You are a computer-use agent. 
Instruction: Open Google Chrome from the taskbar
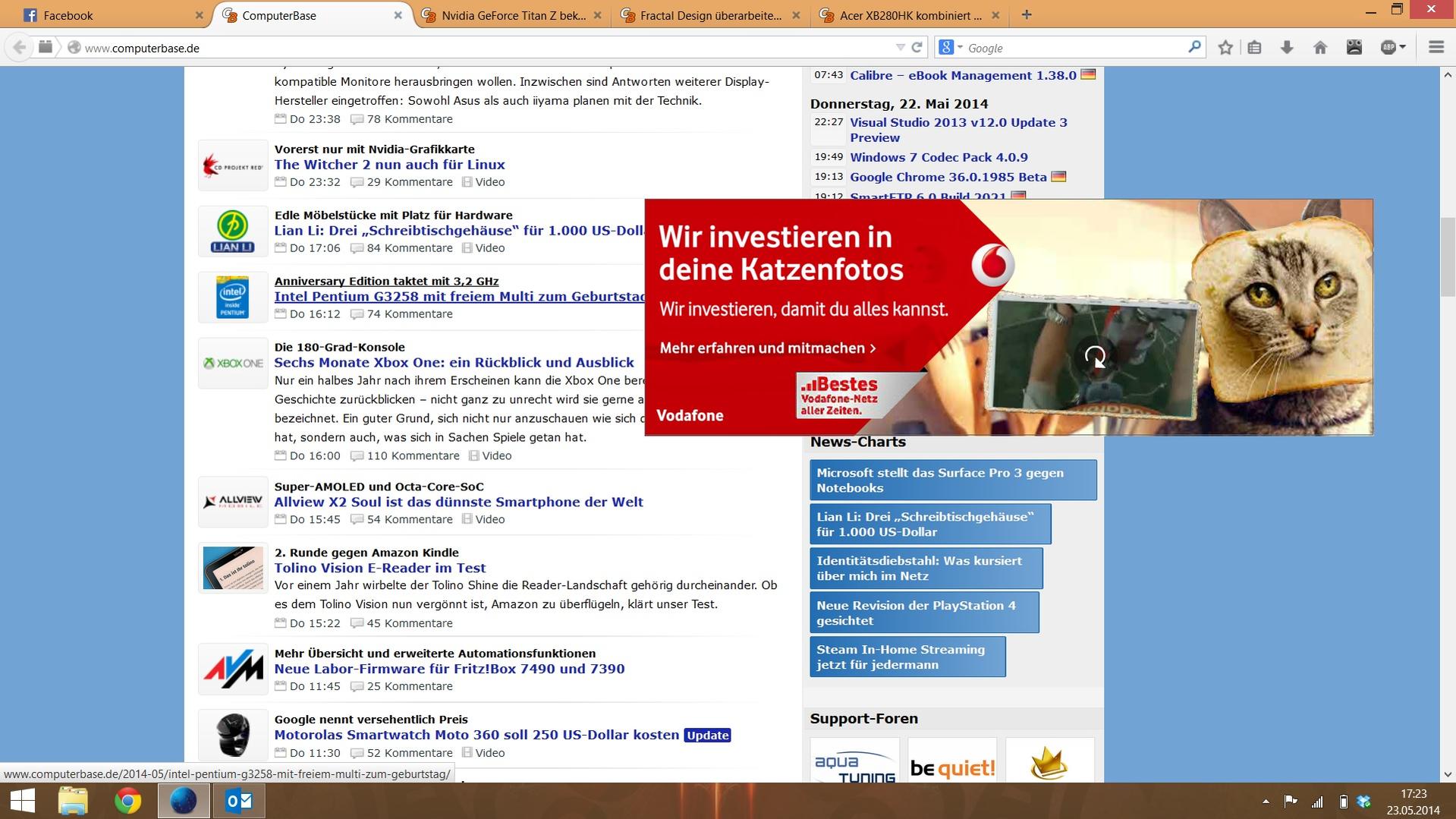(128, 801)
